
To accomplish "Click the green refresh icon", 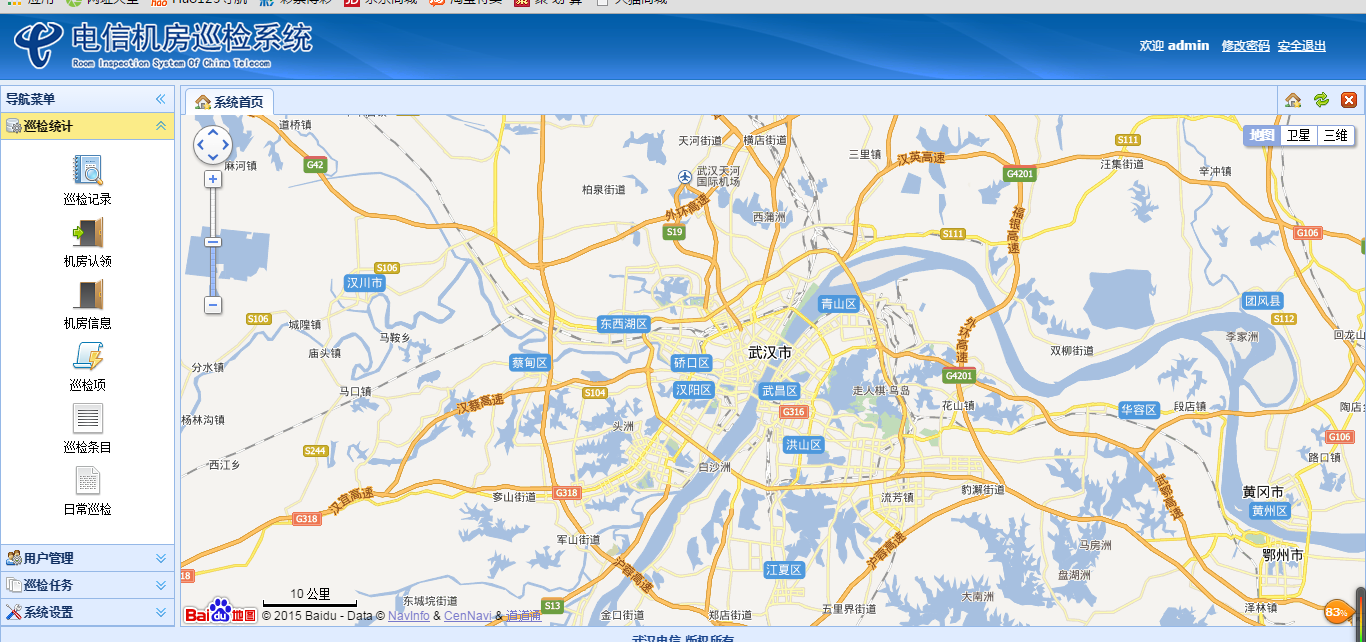I will click(1321, 100).
